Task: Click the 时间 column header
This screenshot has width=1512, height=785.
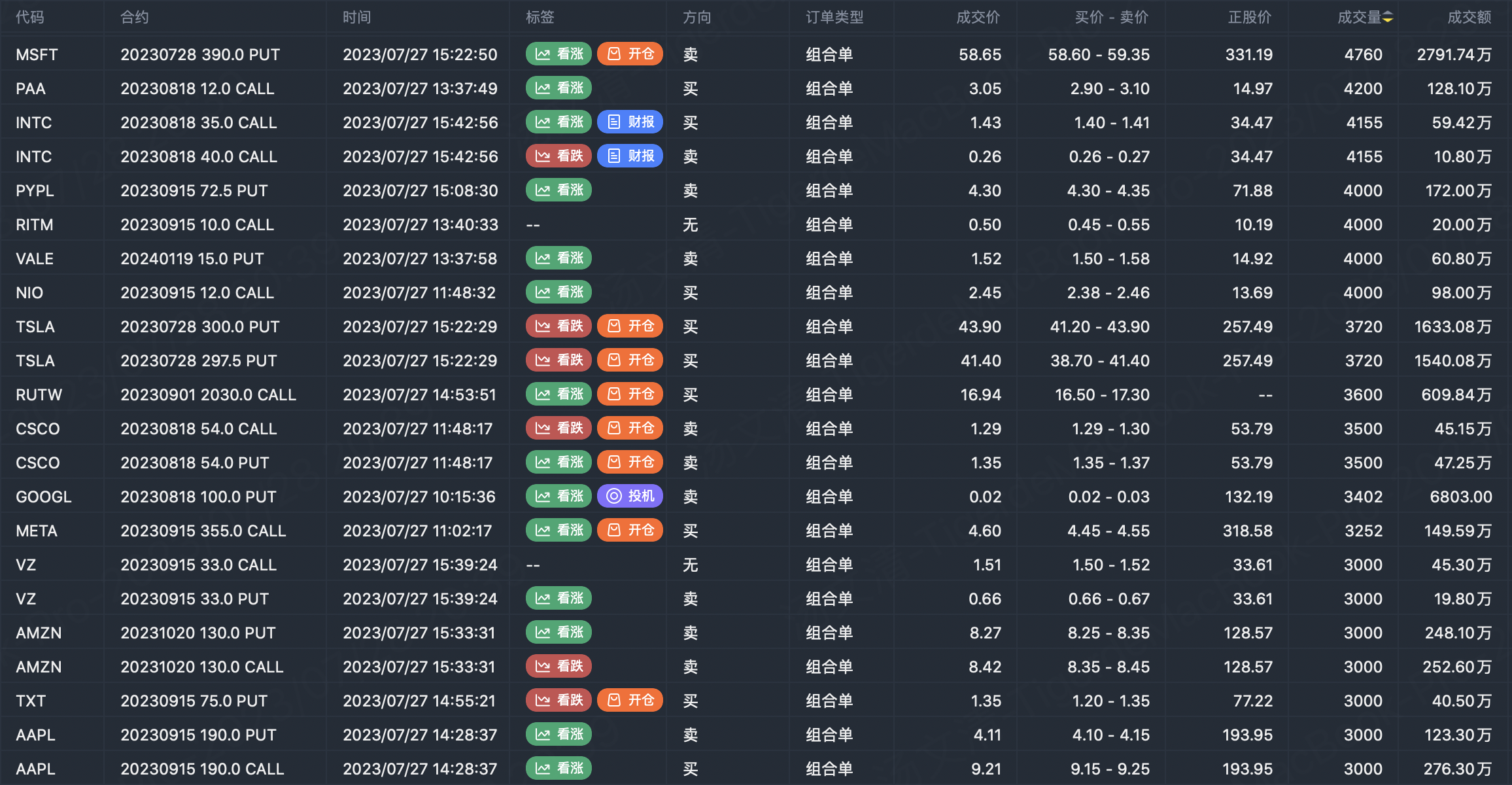Action: click(357, 17)
